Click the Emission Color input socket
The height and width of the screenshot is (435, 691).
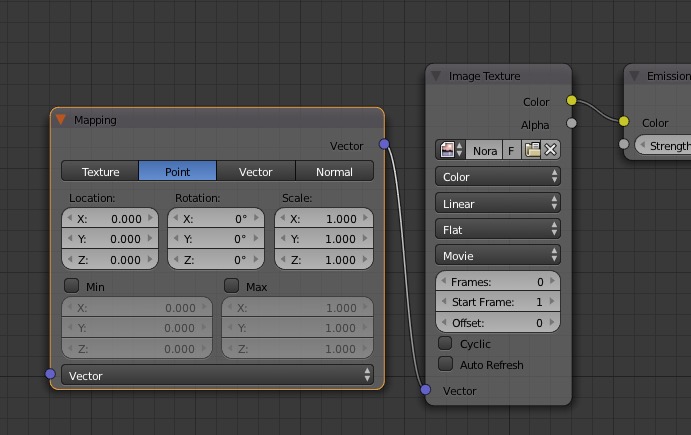[624, 121]
